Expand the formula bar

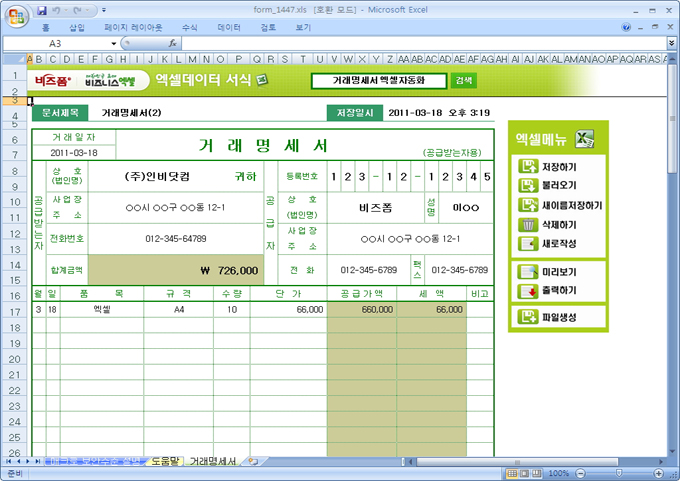coord(670,44)
